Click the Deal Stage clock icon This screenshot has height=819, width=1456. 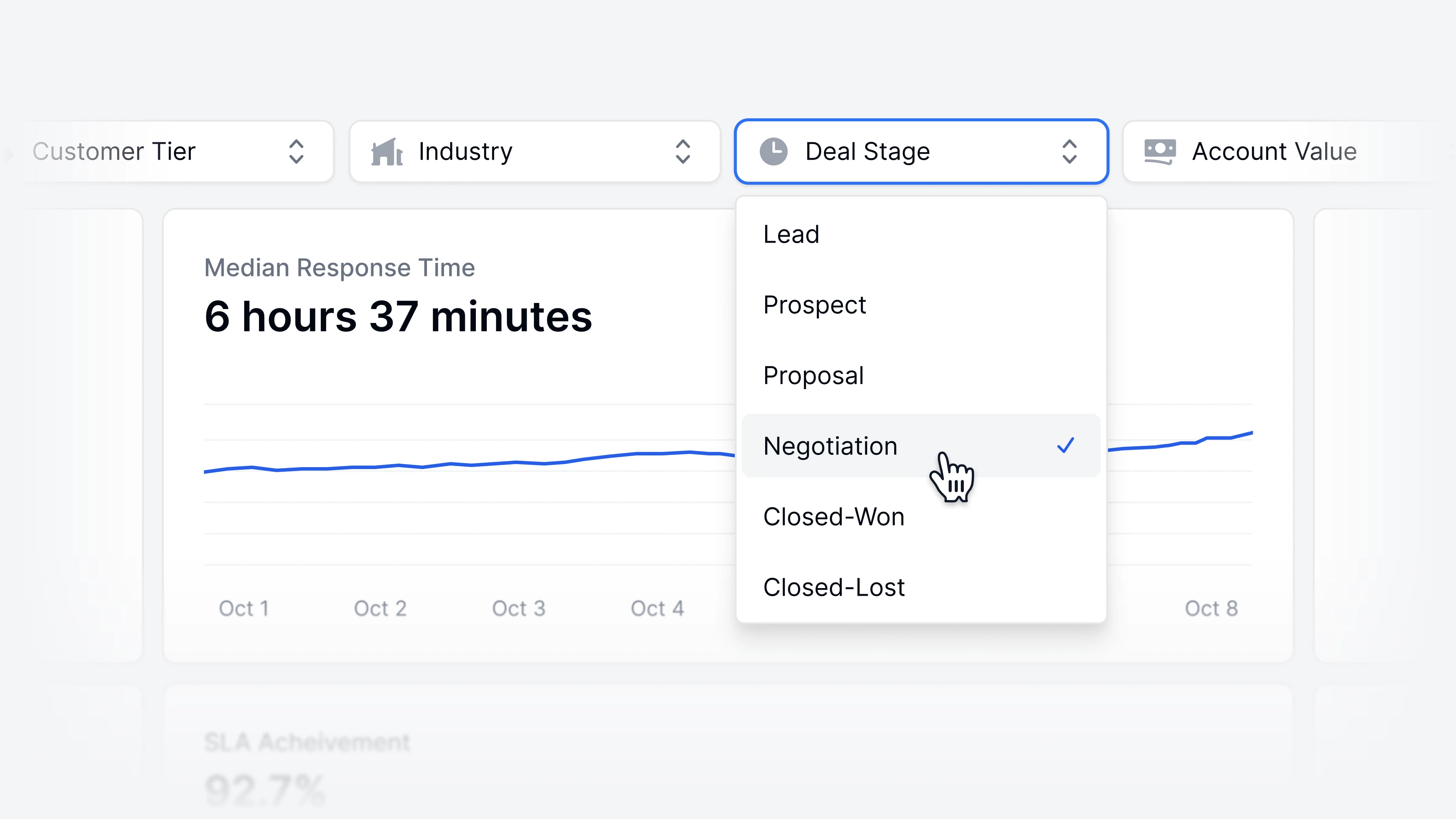[773, 152]
